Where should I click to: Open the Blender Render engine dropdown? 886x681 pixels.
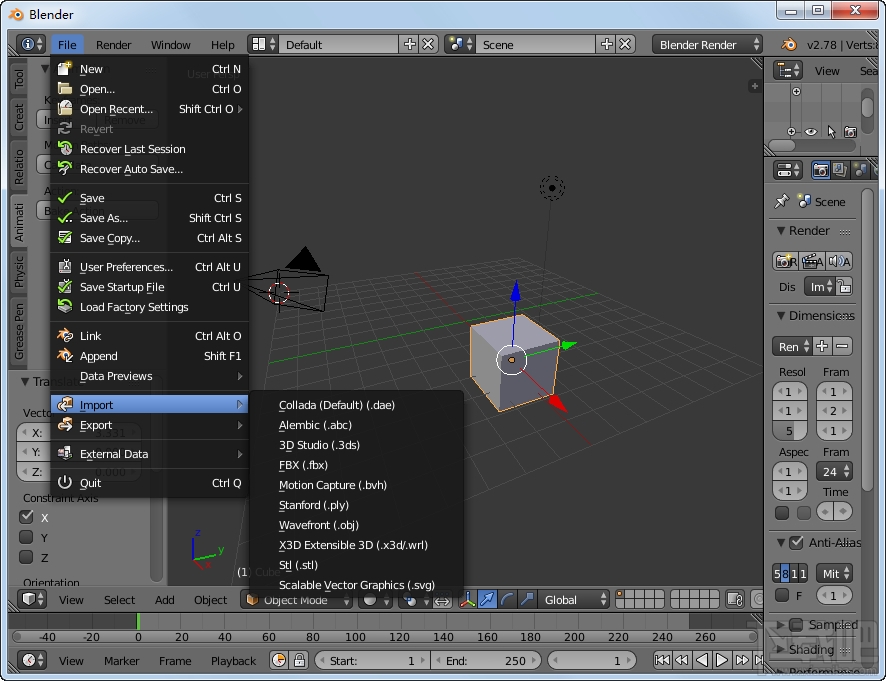coord(707,44)
